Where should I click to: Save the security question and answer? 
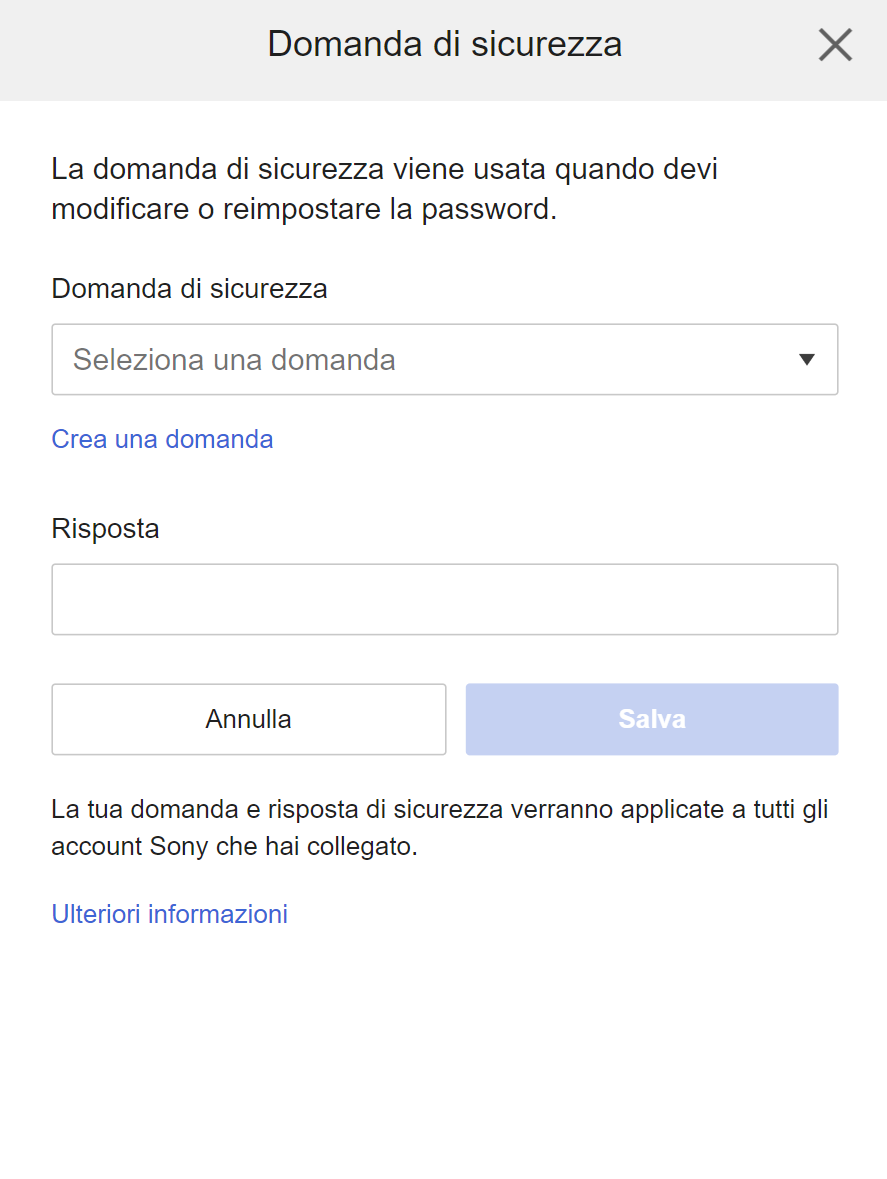point(651,718)
